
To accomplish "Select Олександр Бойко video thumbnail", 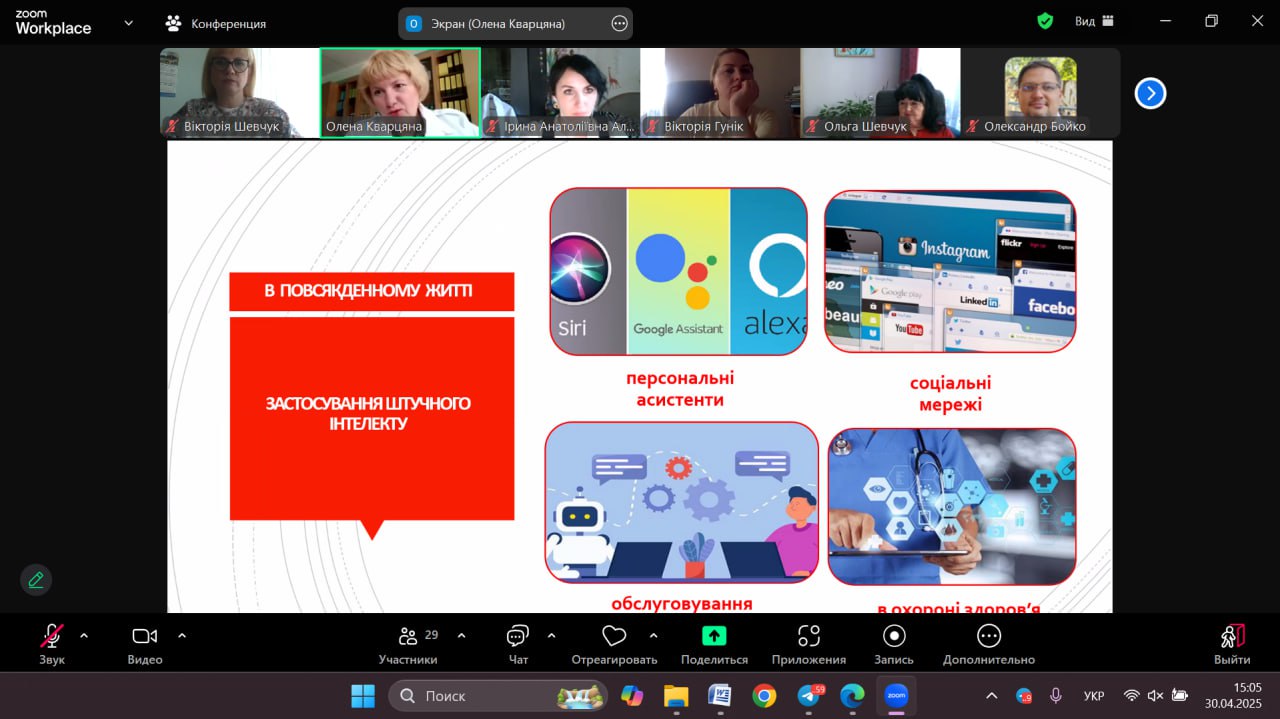I will coord(1040,93).
